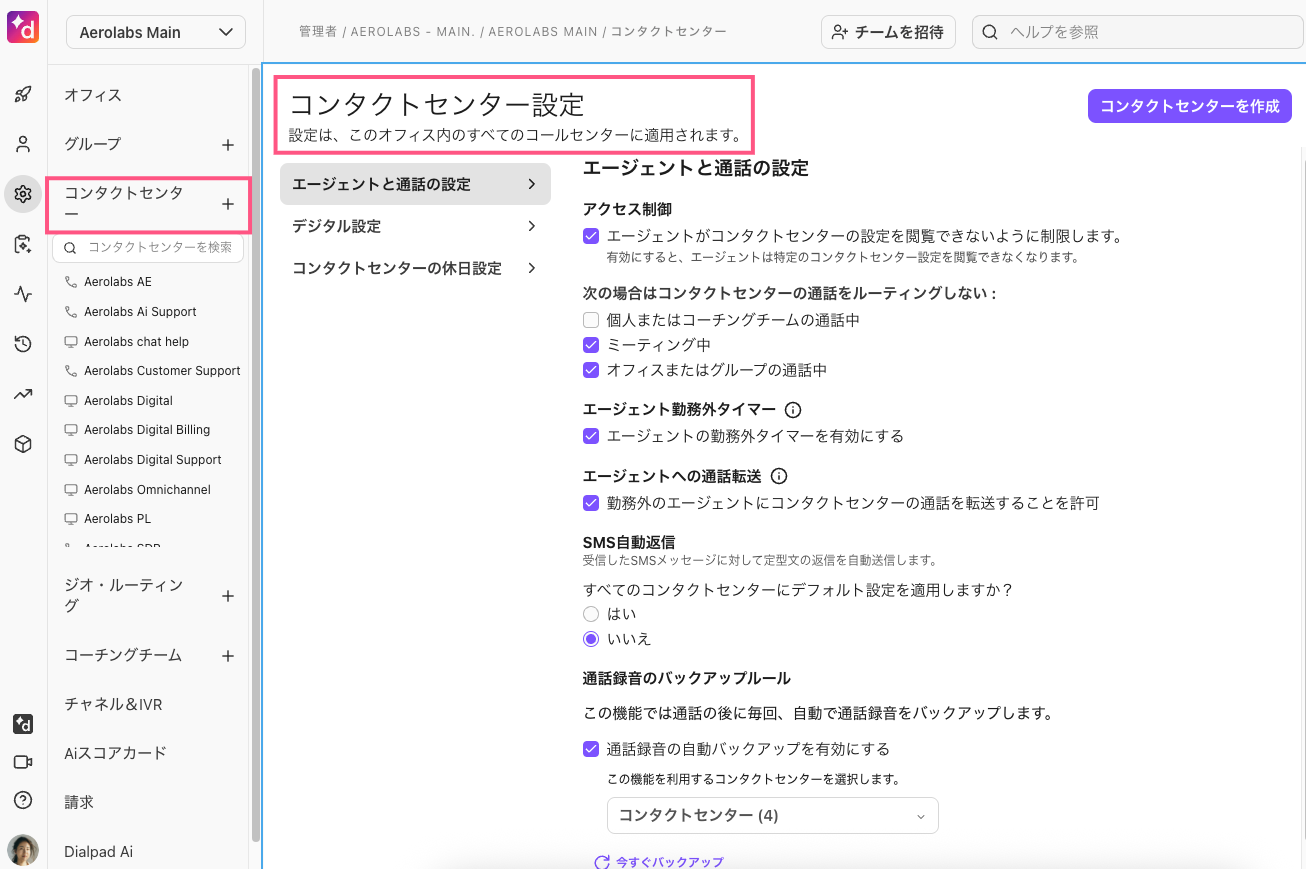Click the phone icon next to Aerolabs AE
The height and width of the screenshot is (869, 1306).
pyautogui.click(x=71, y=282)
